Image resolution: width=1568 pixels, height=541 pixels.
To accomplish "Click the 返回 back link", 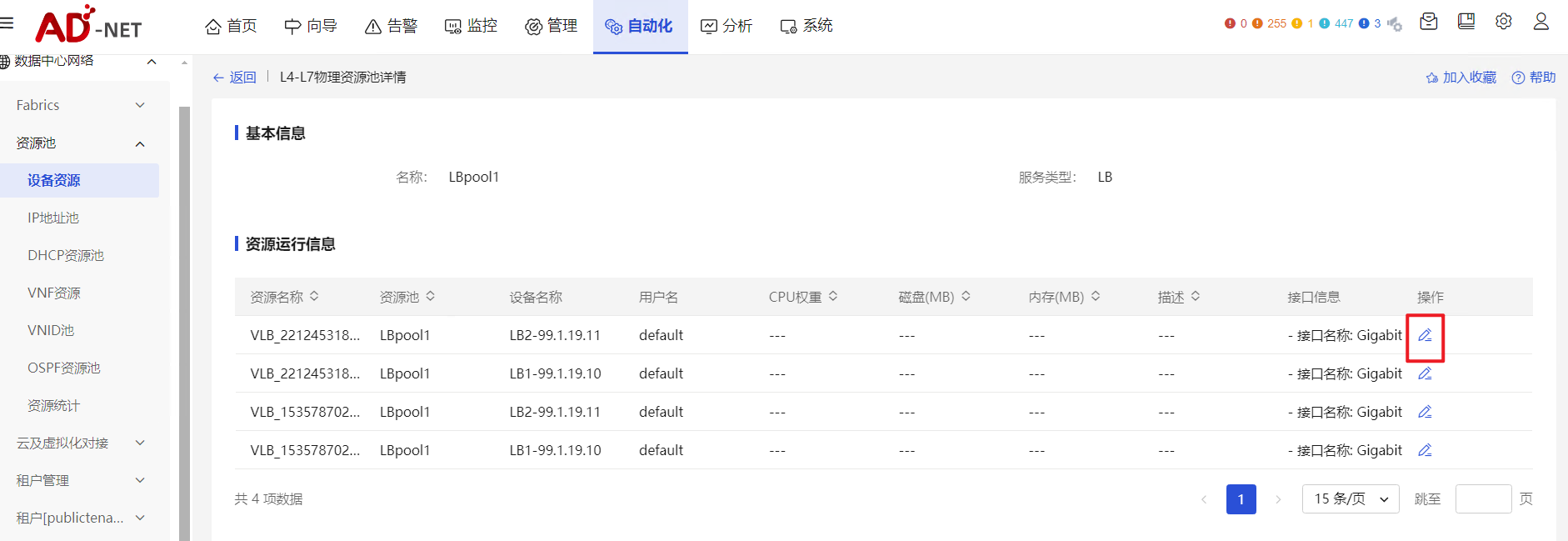I will 235,78.
